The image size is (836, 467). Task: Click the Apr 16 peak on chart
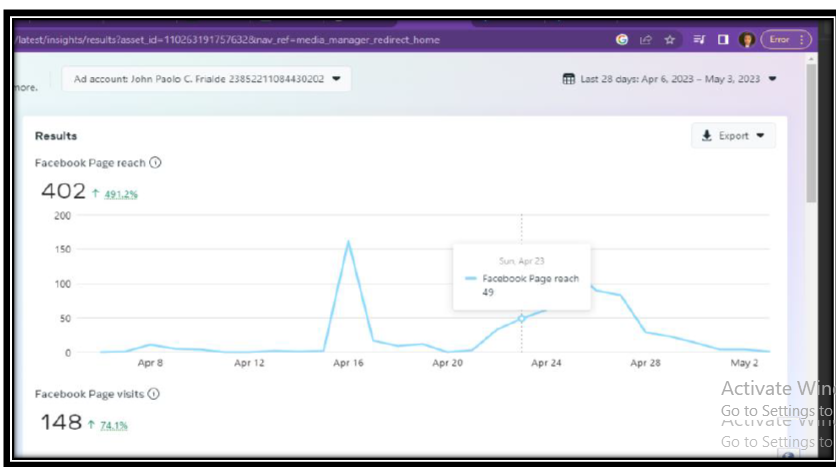[x=348, y=243]
